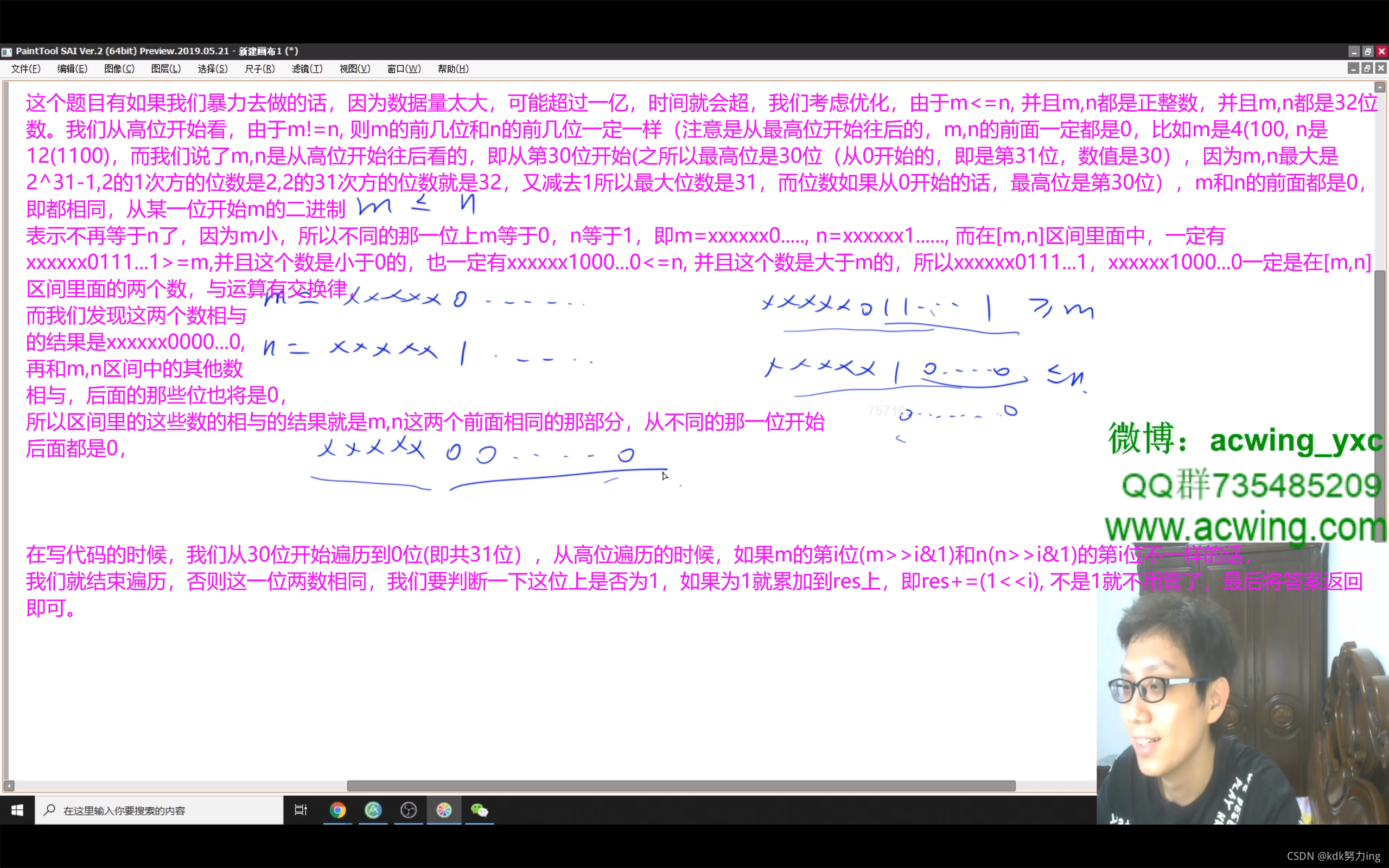Screen dimensions: 1389x868
Task: Click the canvas scroll-up arrow button
Action: click(x=1380, y=87)
